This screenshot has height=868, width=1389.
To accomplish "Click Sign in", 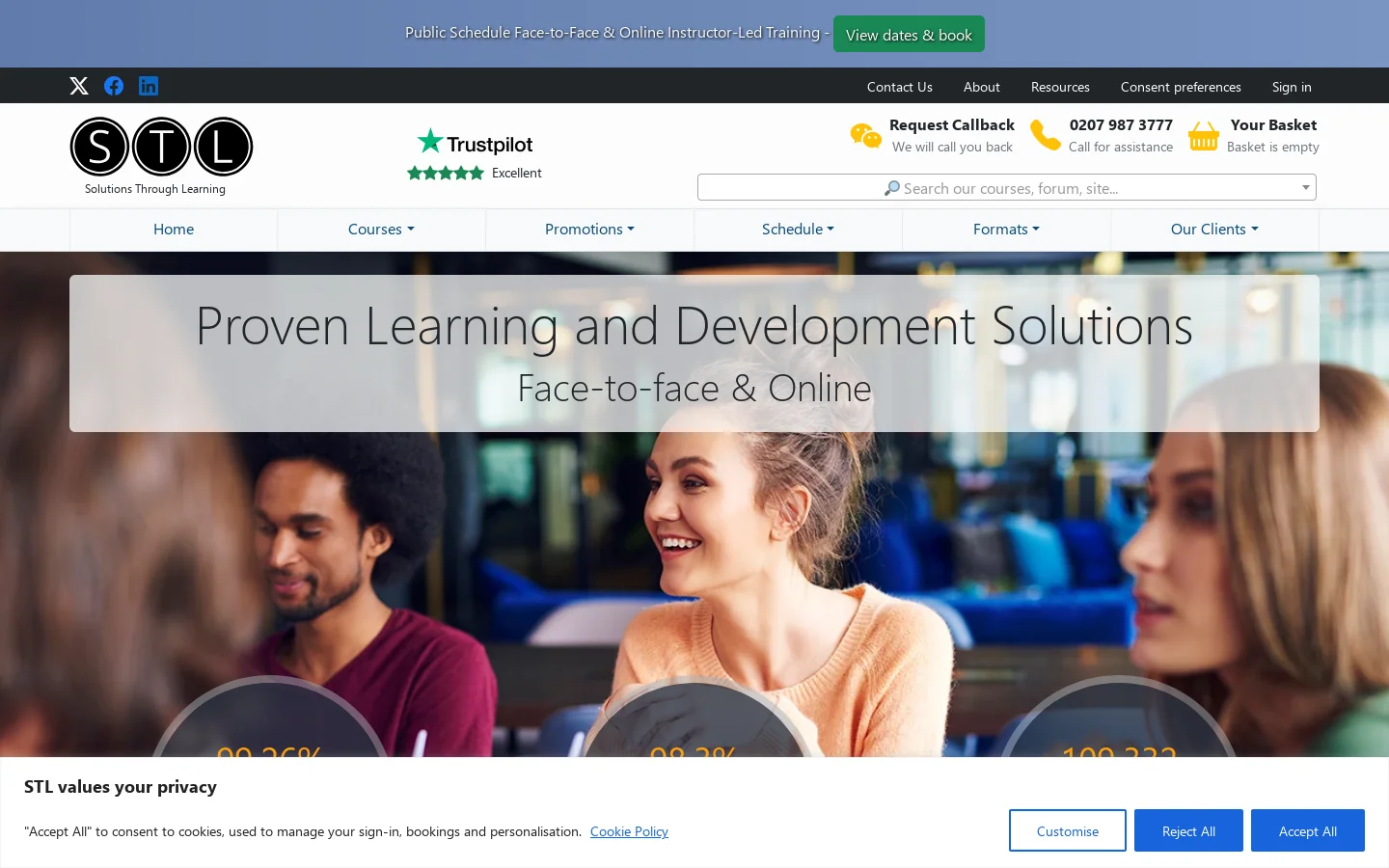I will click(1292, 87).
